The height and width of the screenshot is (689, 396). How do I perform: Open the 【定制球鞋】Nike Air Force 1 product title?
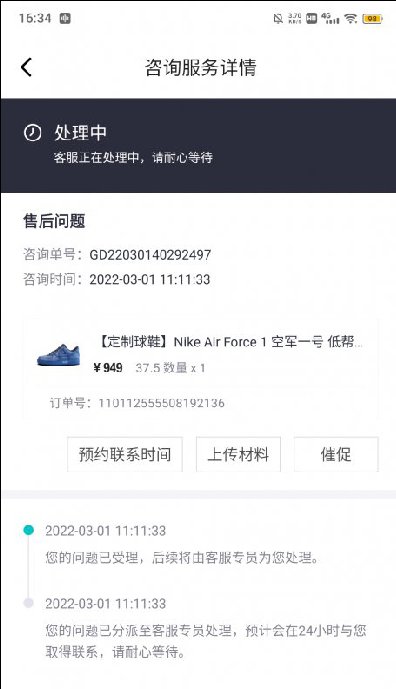point(229,342)
